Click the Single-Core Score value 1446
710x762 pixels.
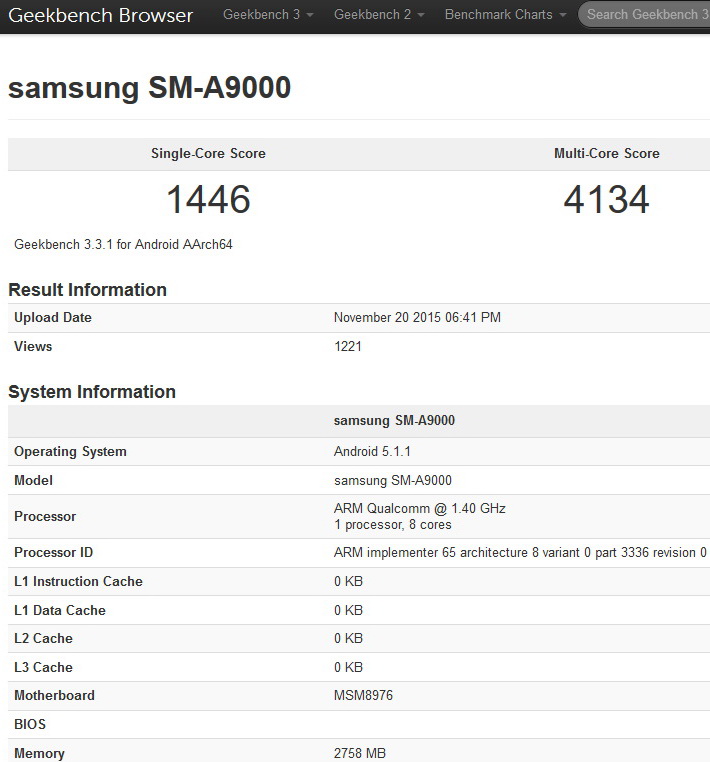click(208, 199)
